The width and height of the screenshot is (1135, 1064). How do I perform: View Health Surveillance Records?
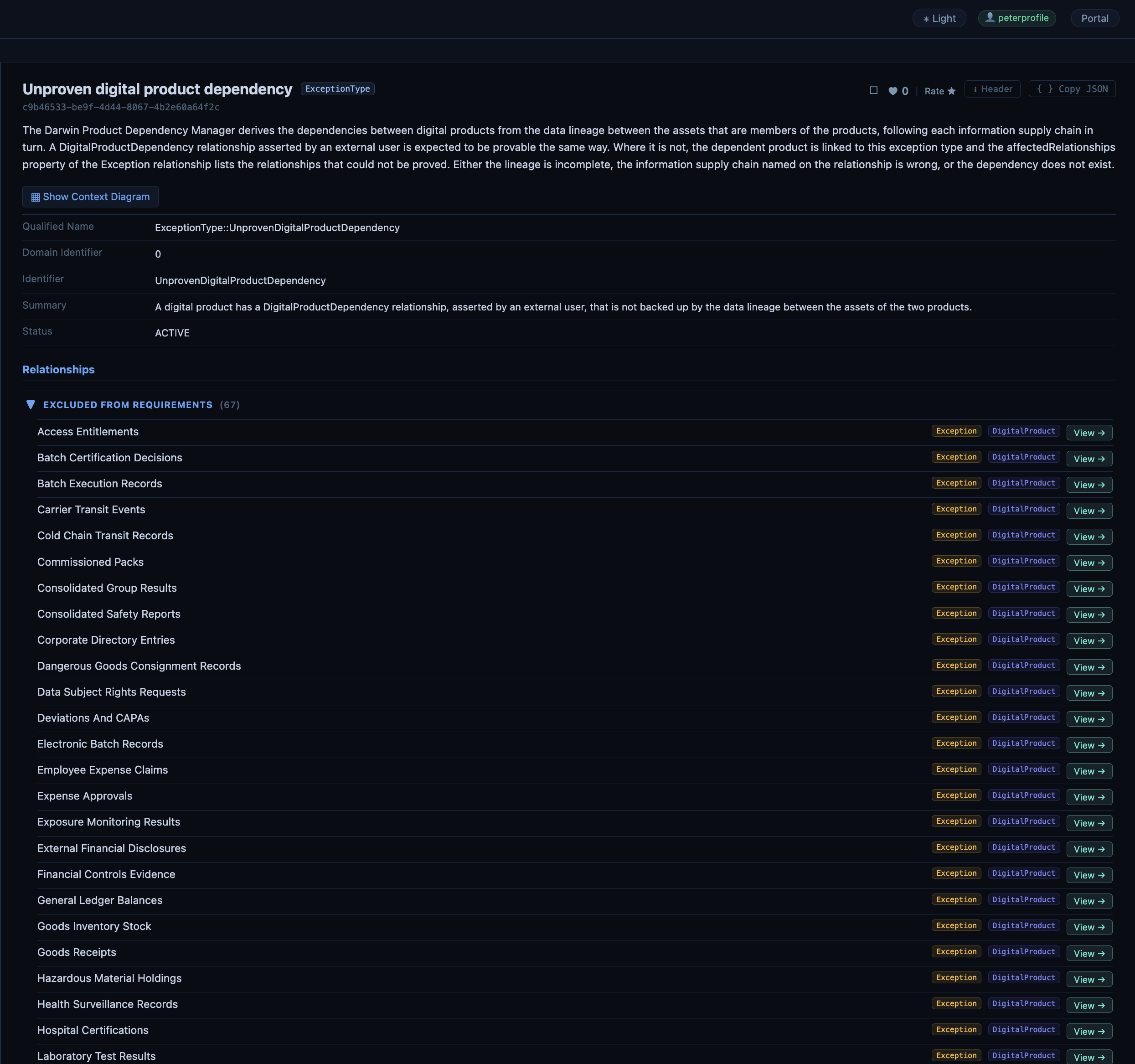tap(1089, 1005)
